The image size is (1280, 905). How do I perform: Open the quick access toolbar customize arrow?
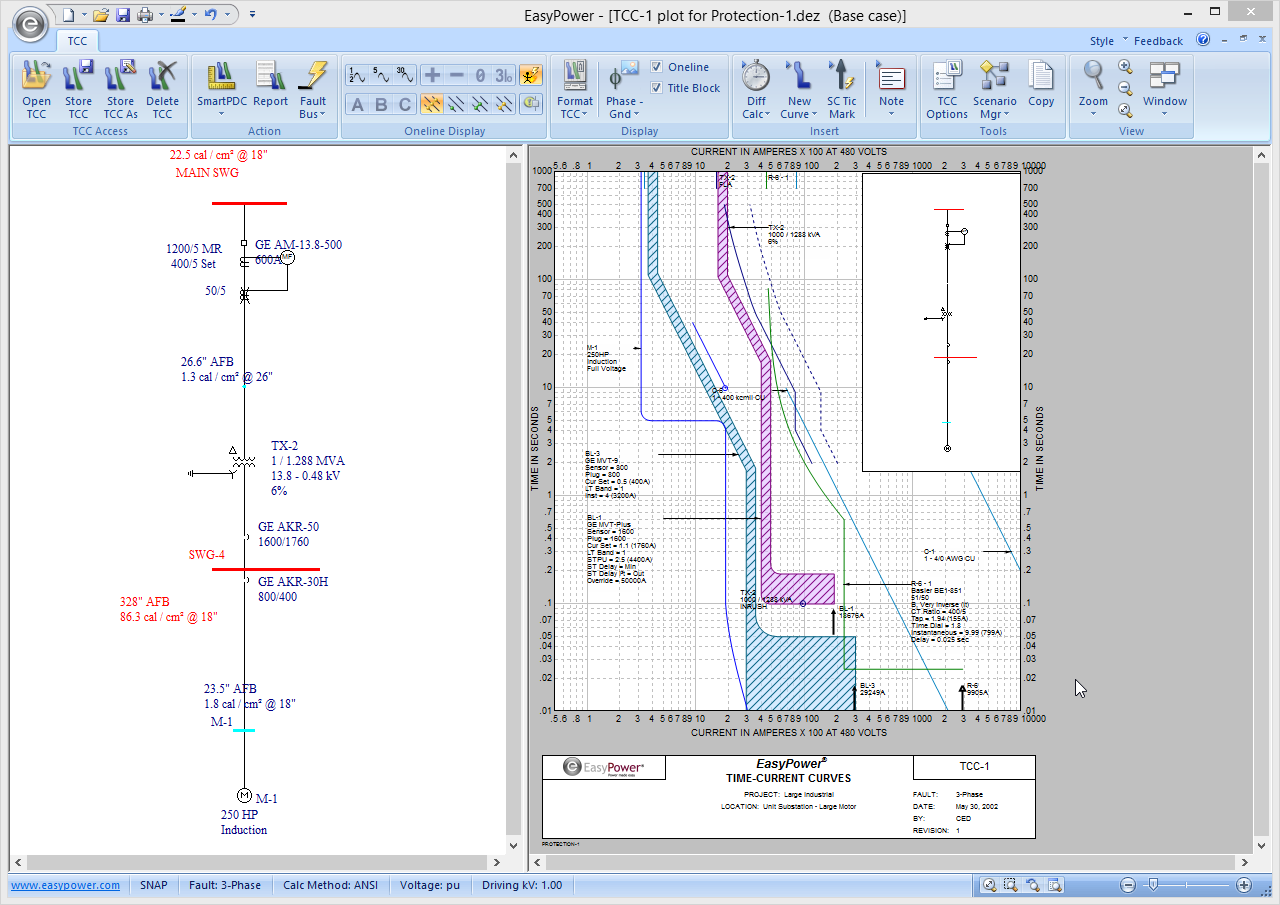(252, 14)
